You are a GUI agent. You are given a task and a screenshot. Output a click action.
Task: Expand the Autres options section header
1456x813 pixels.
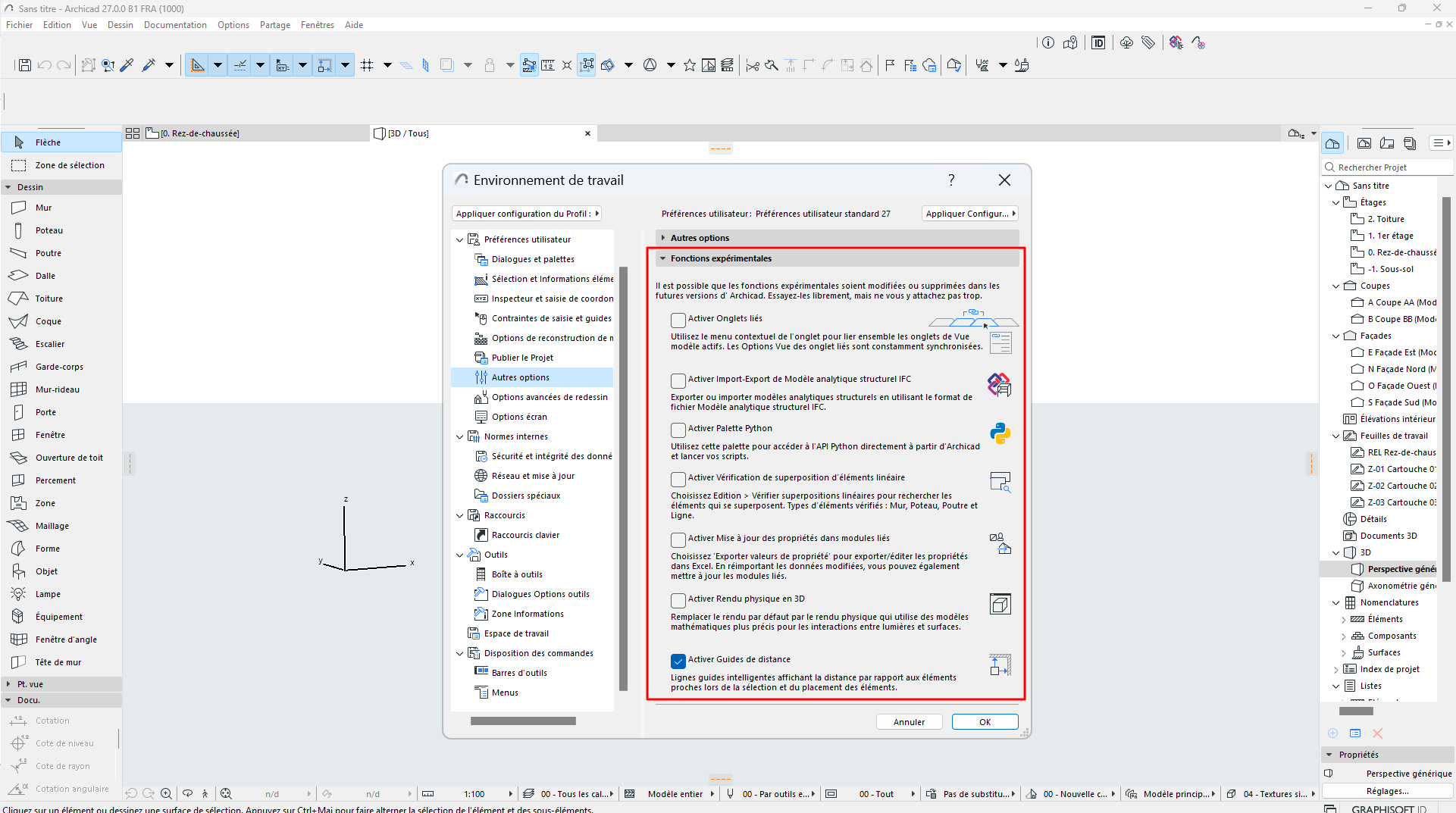699,238
